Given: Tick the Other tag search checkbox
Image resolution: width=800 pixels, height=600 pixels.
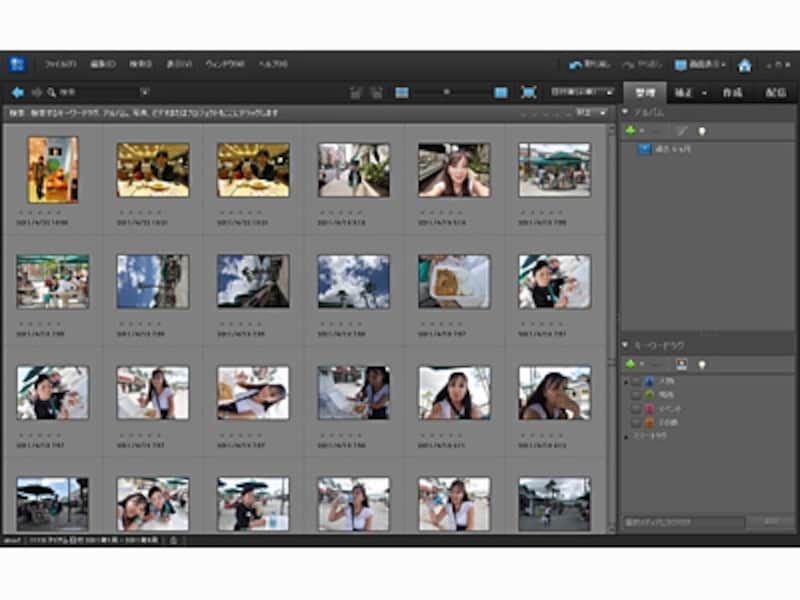Looking at the screenshot, I should [x=636, y=422].
